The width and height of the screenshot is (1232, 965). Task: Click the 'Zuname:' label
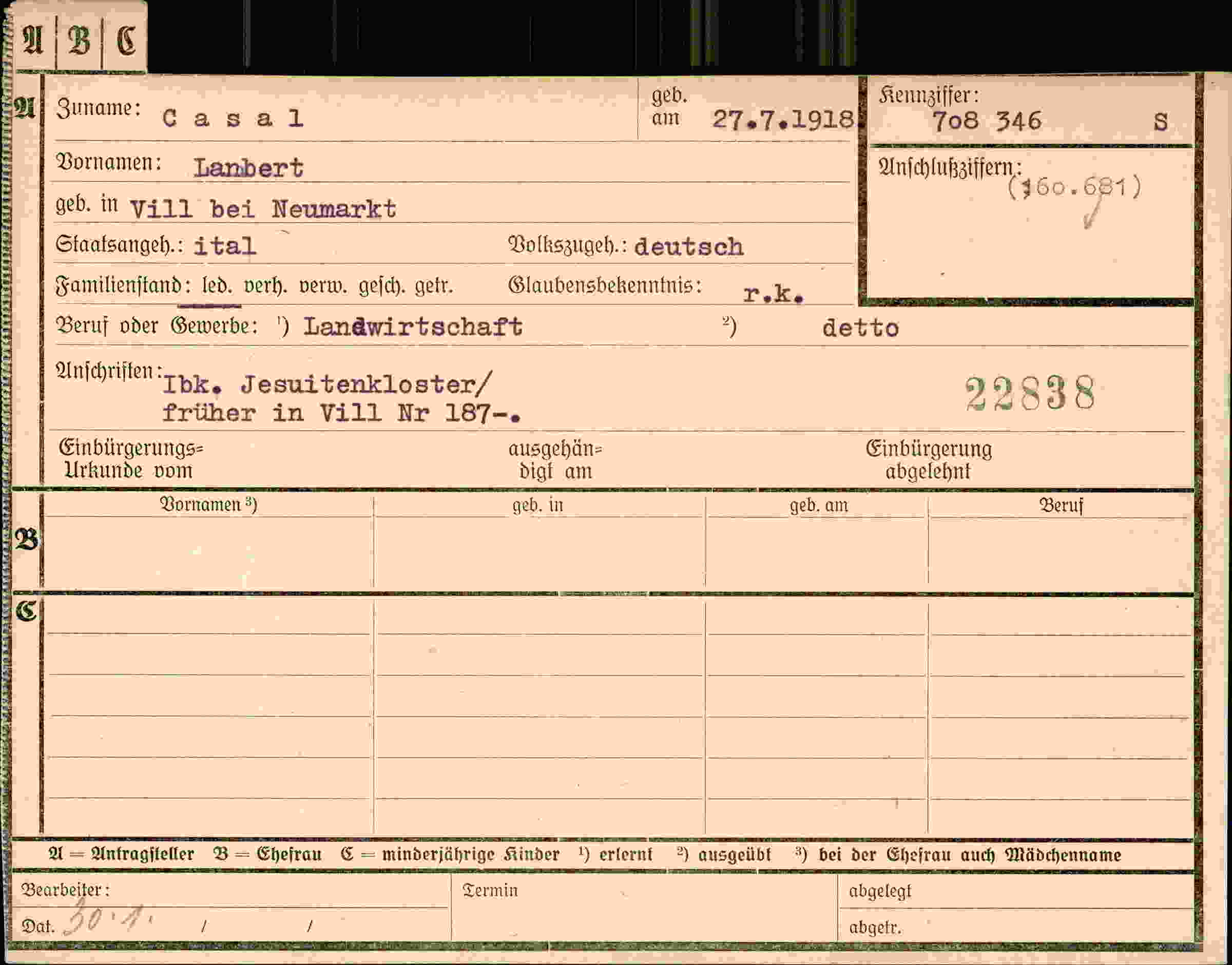tap(98, 107)
